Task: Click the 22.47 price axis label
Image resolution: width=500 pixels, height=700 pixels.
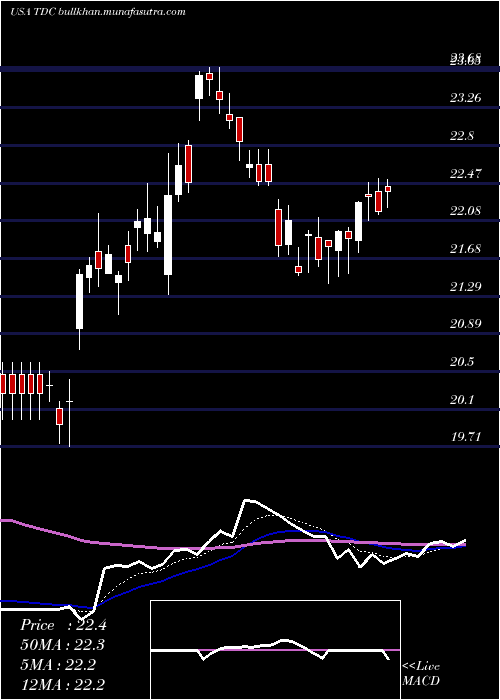Action: pos(465,174)
